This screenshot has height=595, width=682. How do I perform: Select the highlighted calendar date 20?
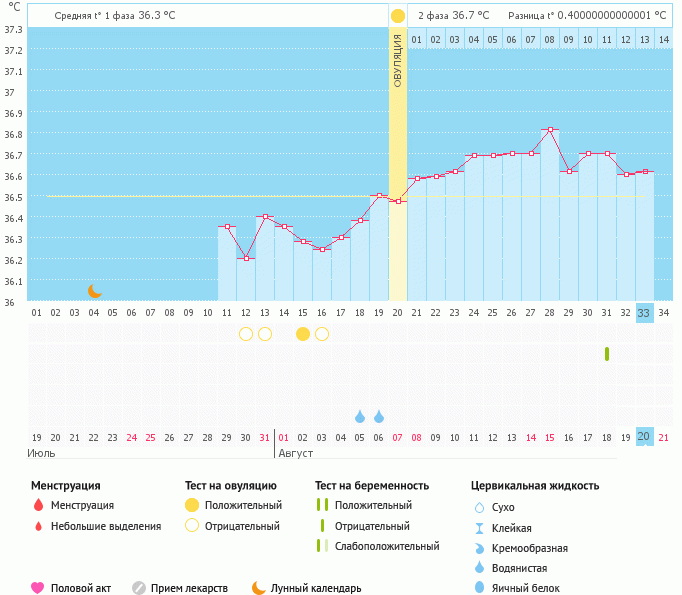click(644, 437)
